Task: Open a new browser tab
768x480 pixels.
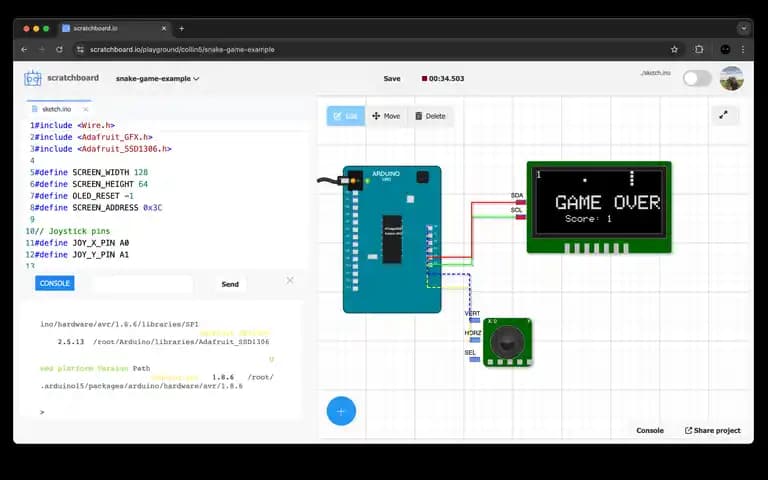Action: (181, 28)
